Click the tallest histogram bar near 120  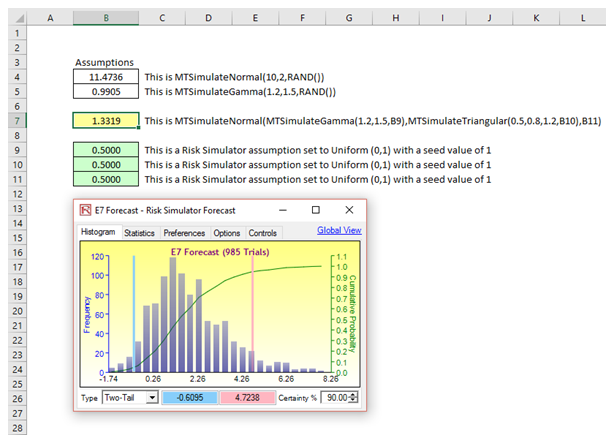[x=173, y=315]
